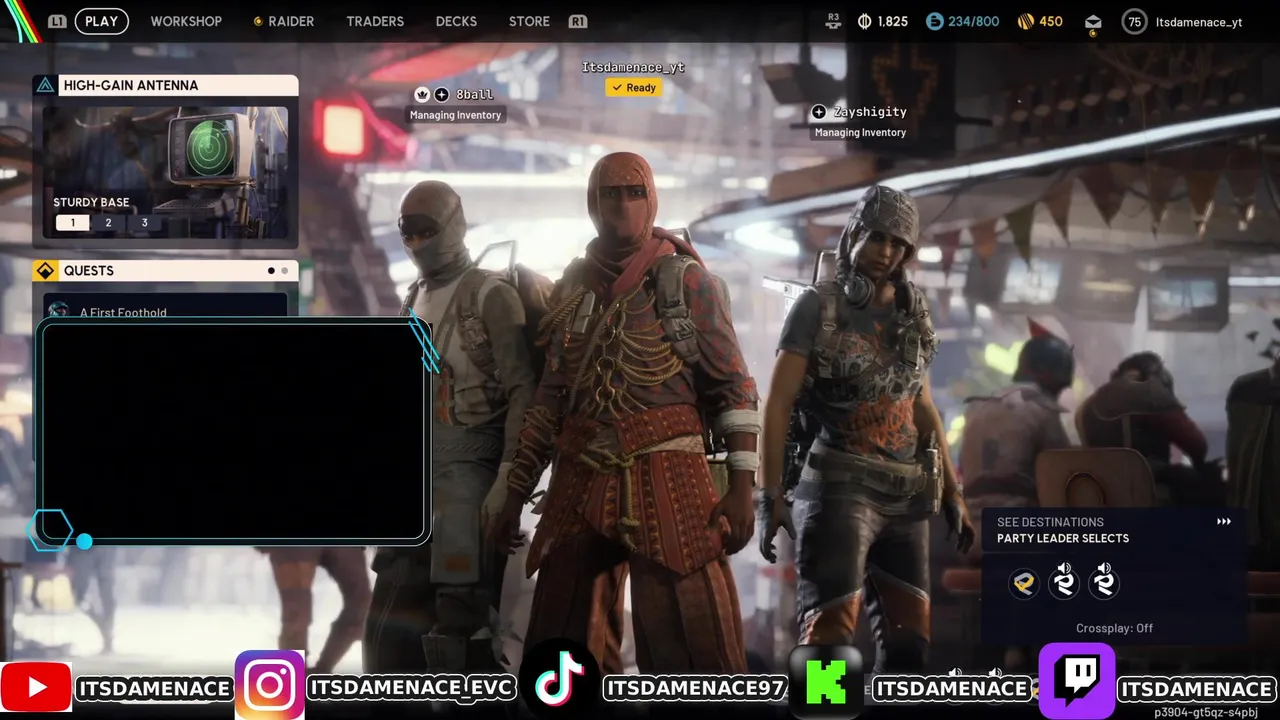
Task: Select Sturdy Base stage 2
Action: [108, 223]
